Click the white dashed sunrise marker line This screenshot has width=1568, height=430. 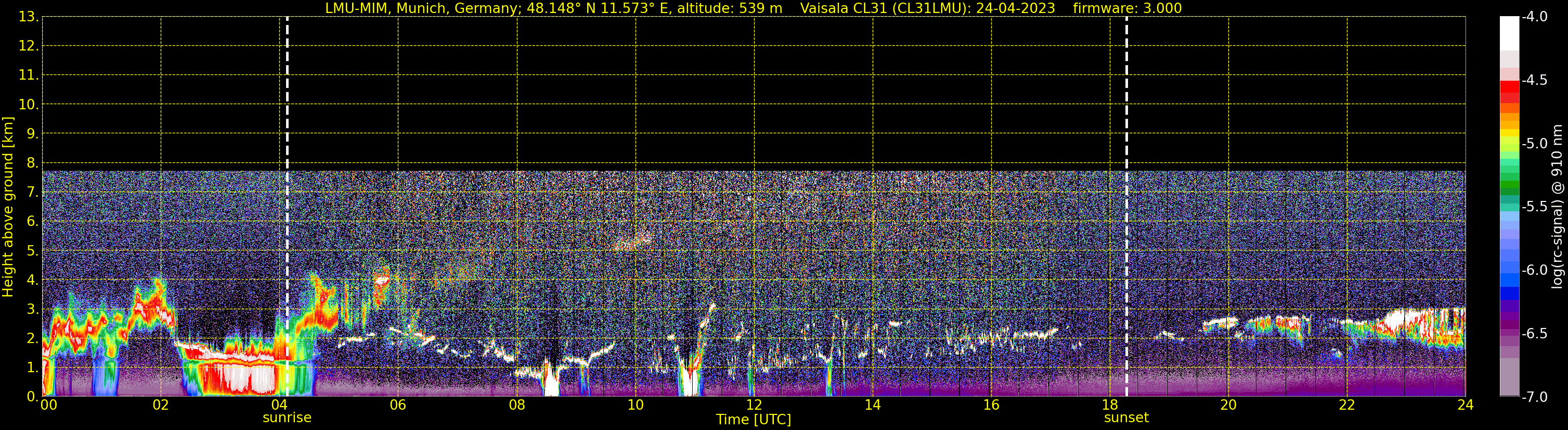point(287,207)
